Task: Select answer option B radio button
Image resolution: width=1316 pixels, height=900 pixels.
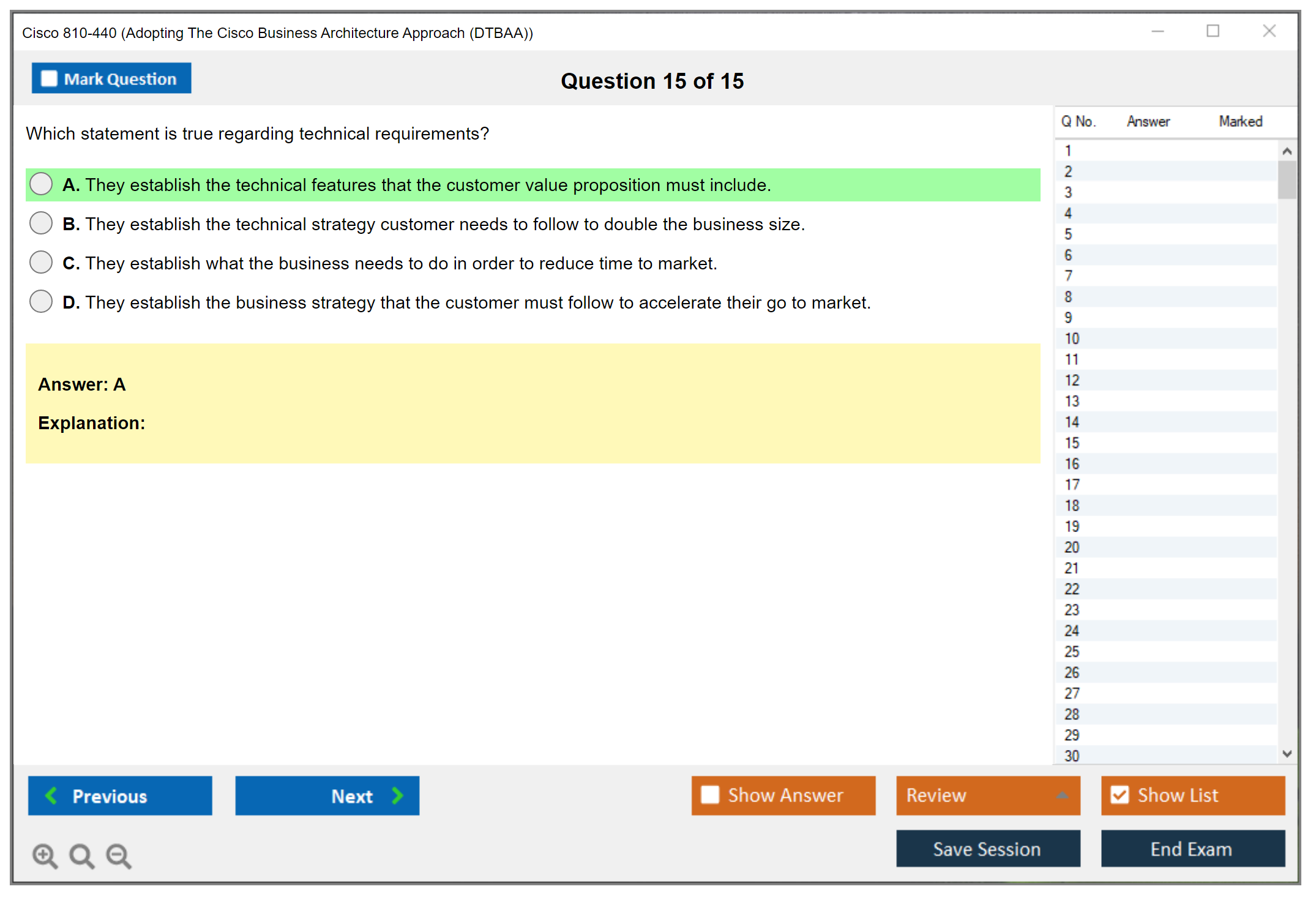Action: click(41, 223)
